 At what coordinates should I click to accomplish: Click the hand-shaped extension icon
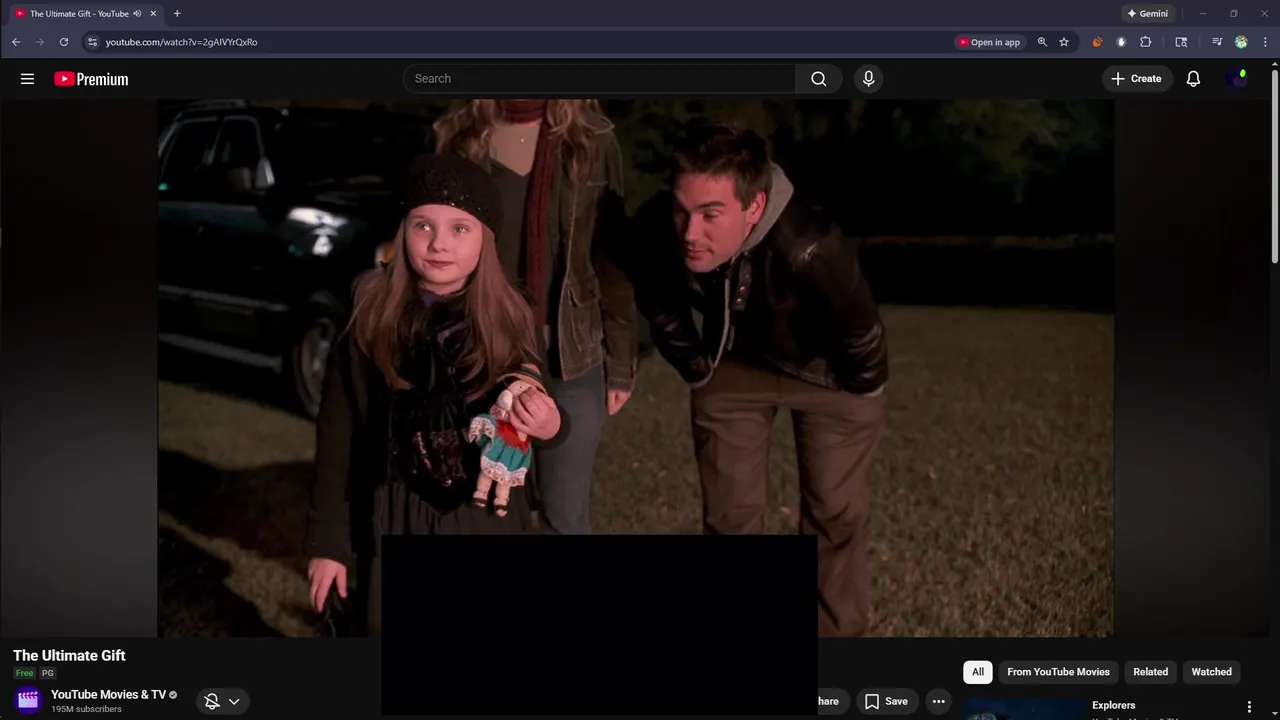point(1121,42)
